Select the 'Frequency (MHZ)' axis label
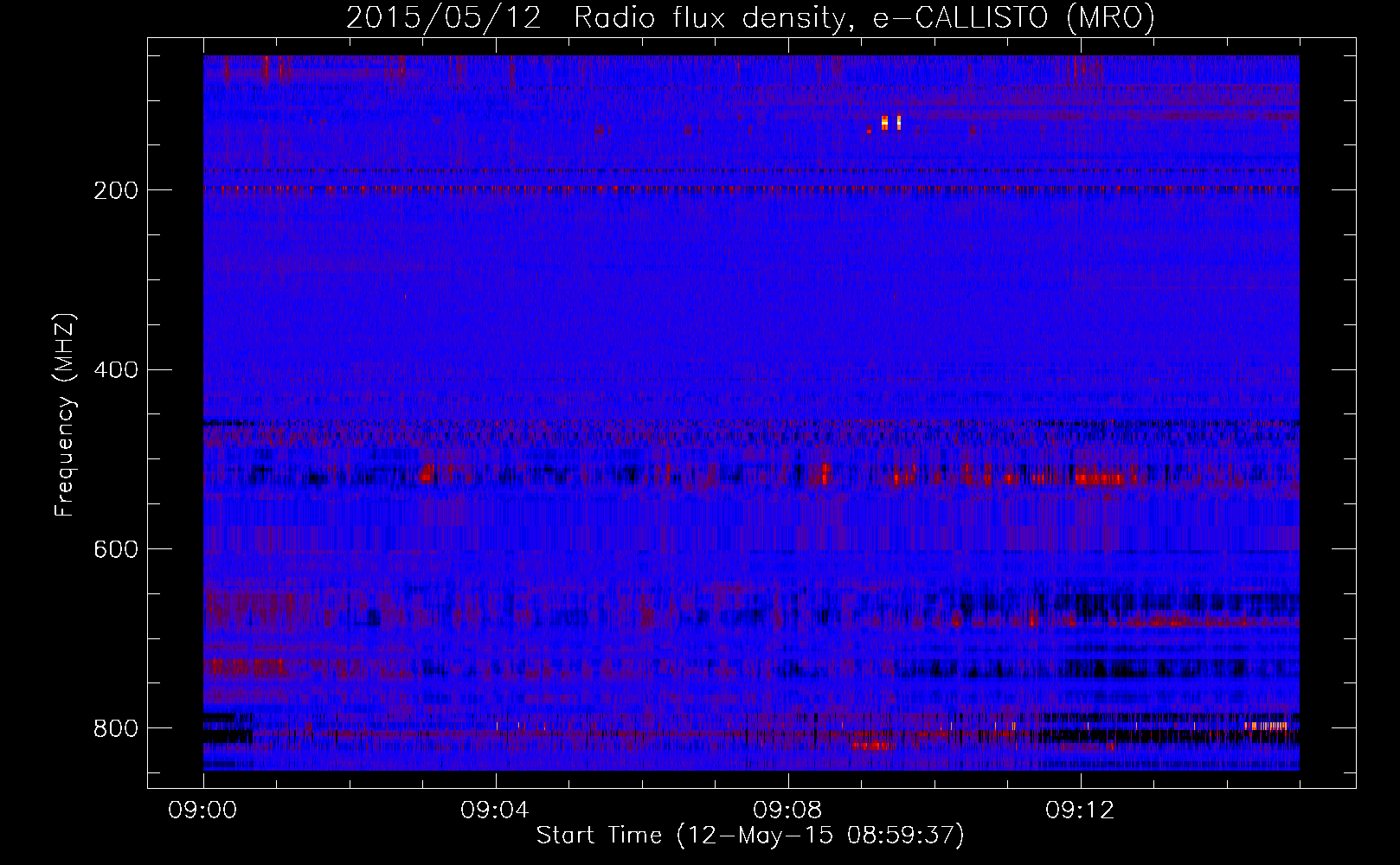 (x=64, y=414)
